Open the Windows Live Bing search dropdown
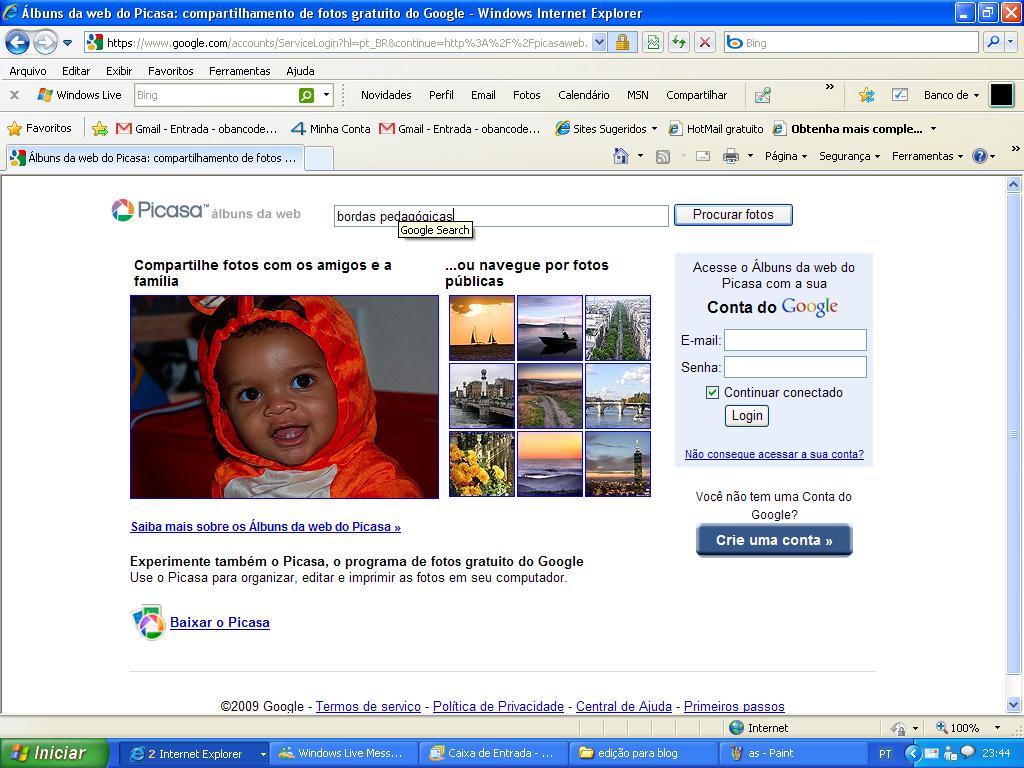 coord(327,95)
